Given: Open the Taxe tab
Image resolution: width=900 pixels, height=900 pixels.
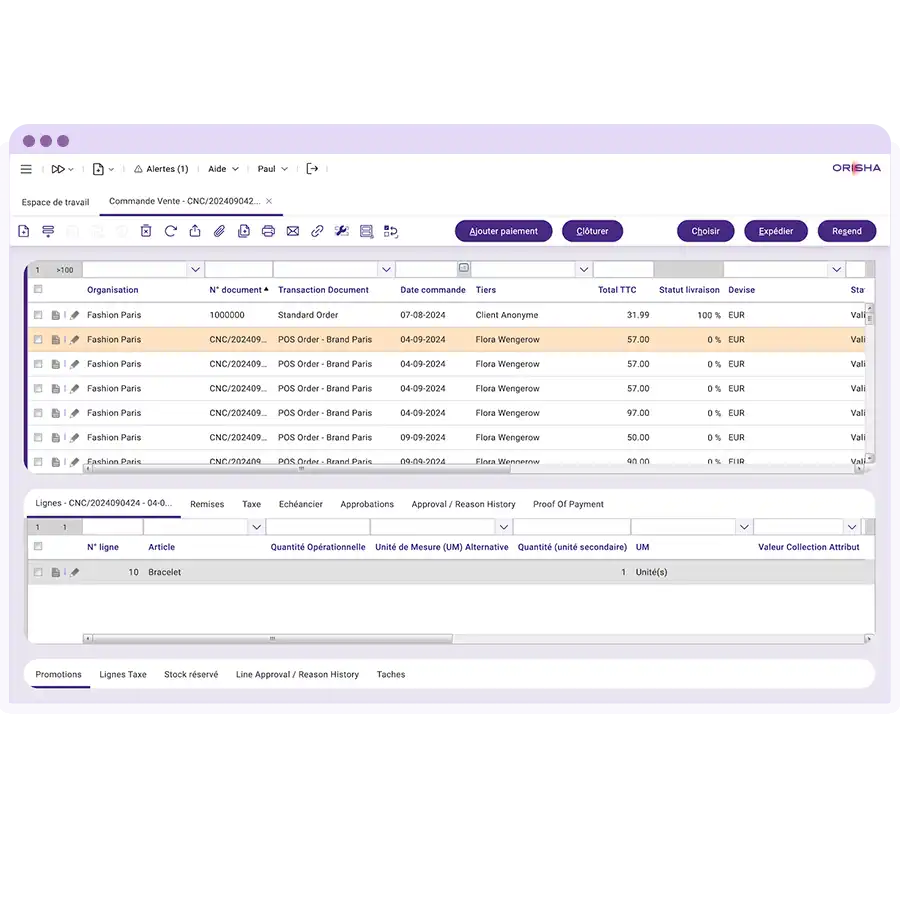Looking at the screenshot, I should coord(251,504).
